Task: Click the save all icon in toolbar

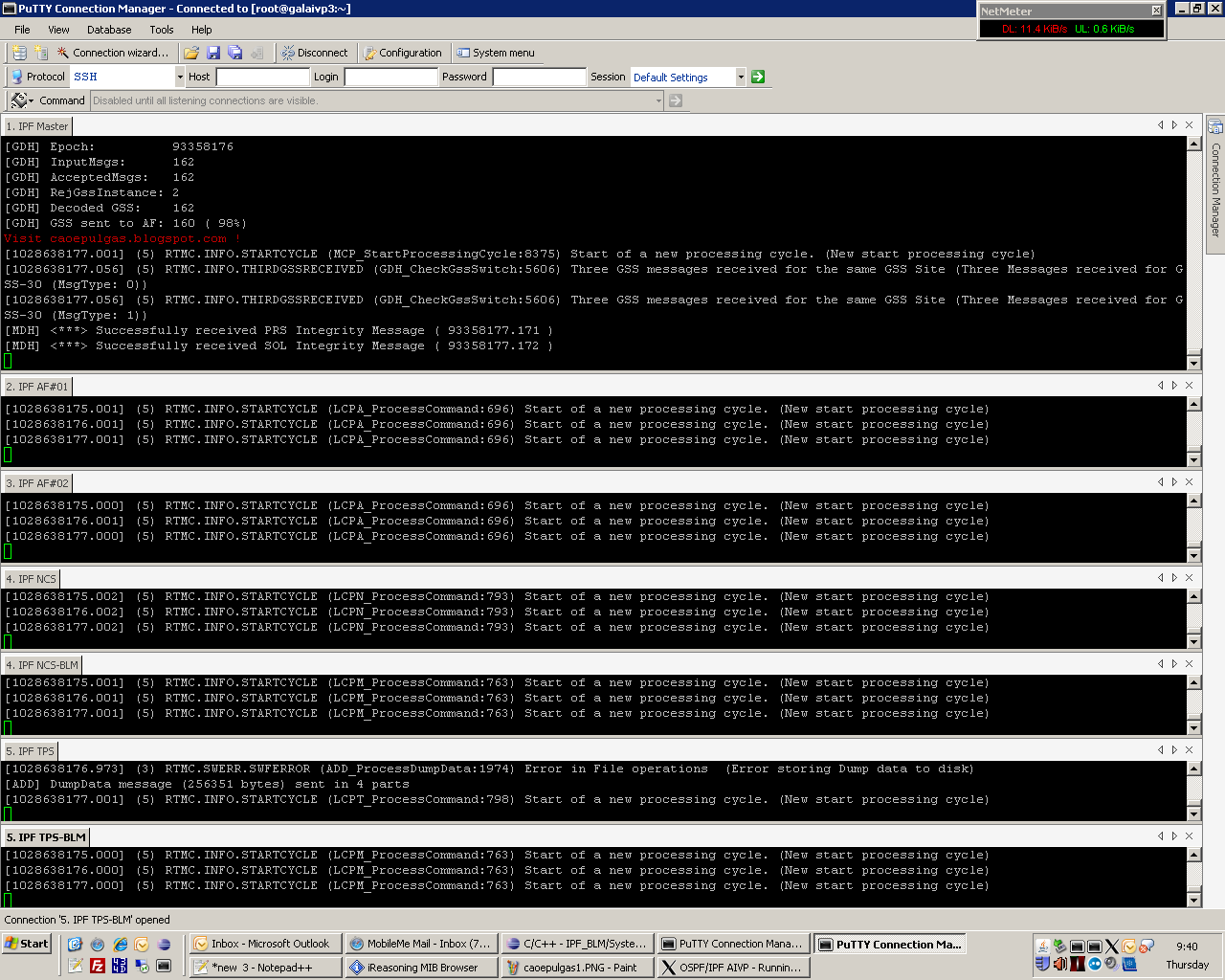Action: pos(235,53)
